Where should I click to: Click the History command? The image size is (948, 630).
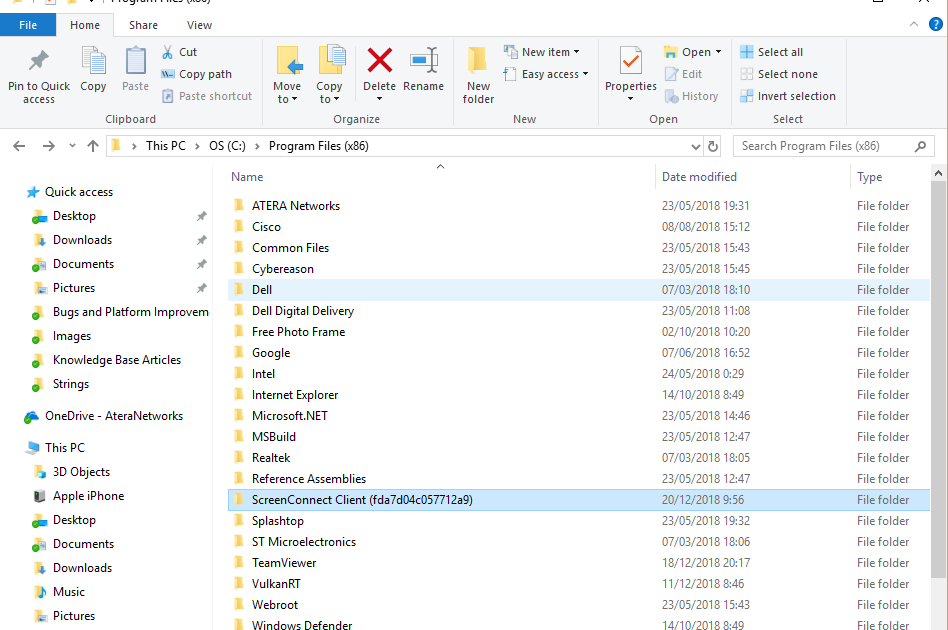691,96
